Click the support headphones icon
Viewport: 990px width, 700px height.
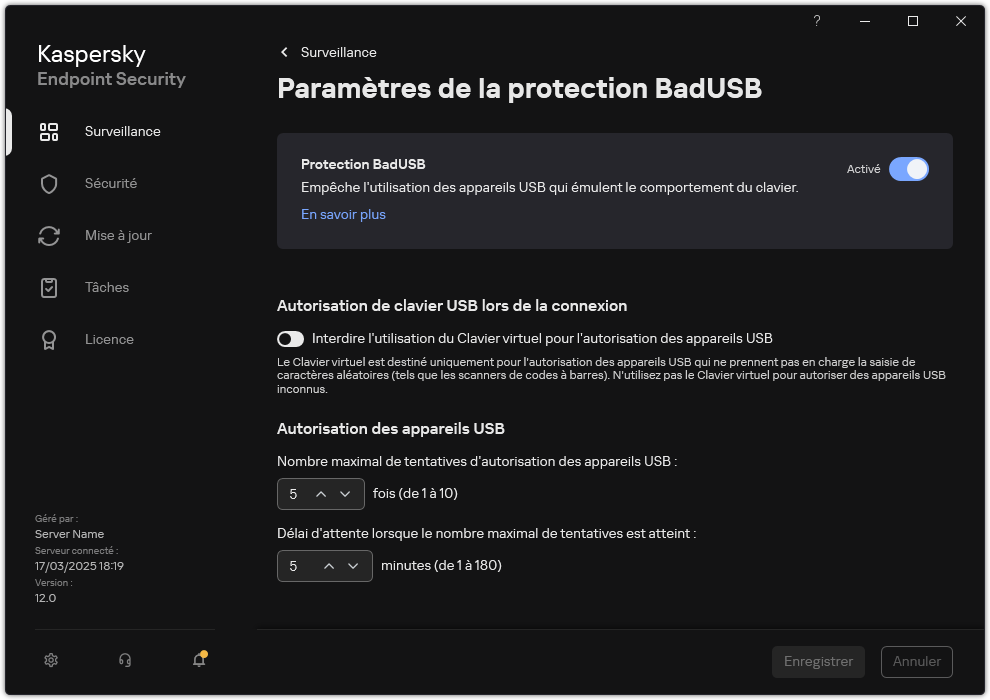tap(124, 660)
